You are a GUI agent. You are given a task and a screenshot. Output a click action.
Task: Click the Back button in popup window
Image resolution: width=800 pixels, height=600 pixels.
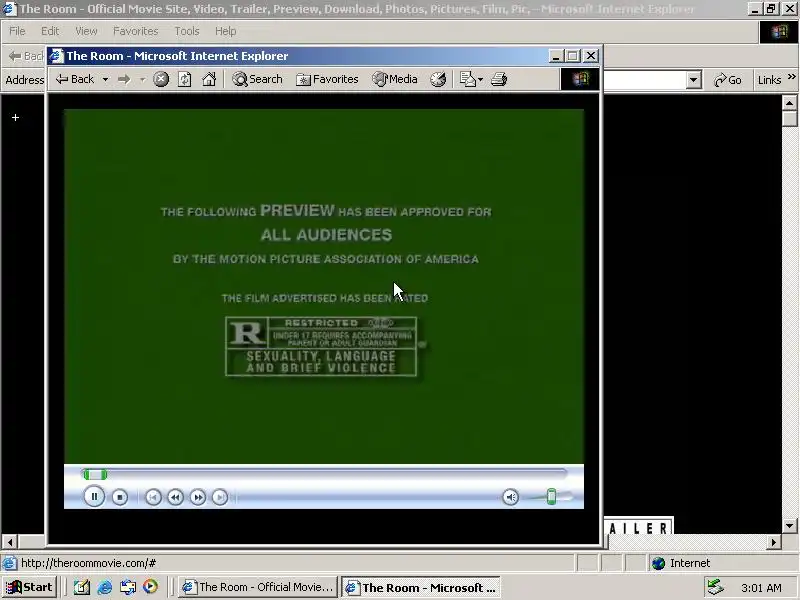[x=75, y=79]
